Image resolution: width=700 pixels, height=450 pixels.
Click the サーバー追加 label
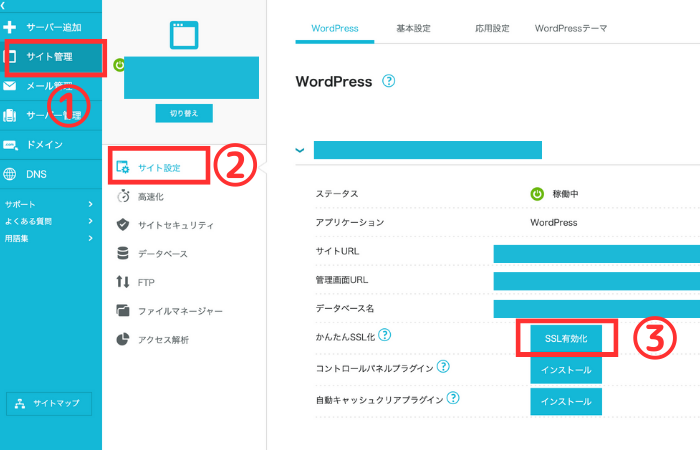click(54, 27)
